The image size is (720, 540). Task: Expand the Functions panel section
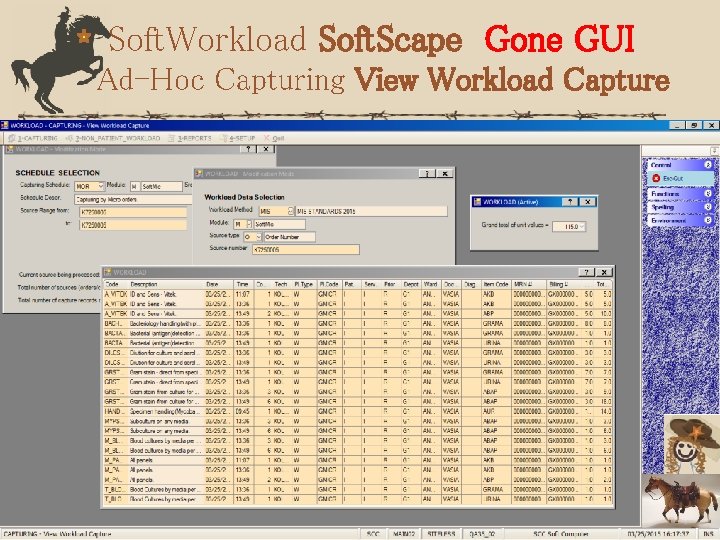708,194
